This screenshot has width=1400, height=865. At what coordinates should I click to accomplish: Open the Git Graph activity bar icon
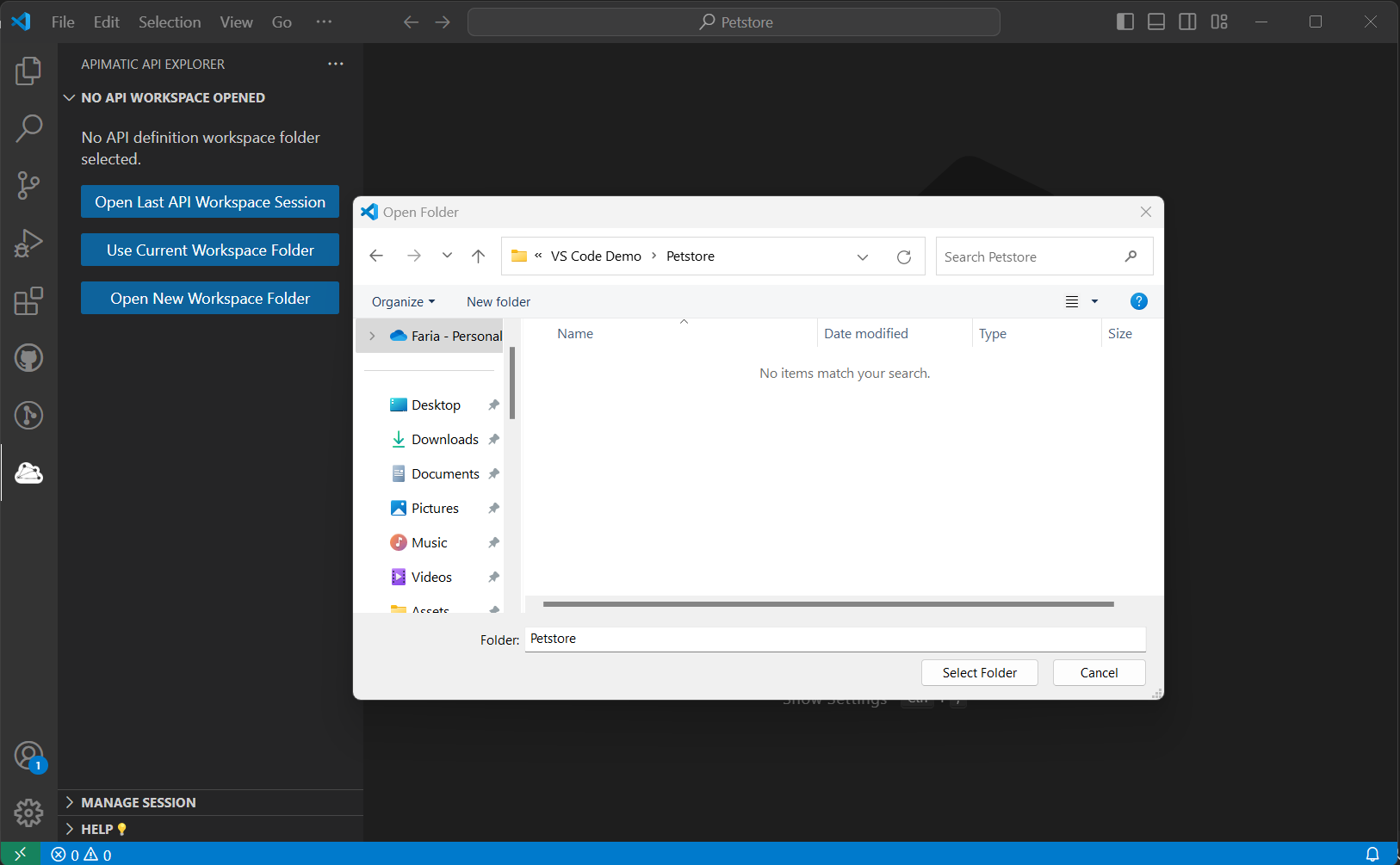click(x=28, y=416)
